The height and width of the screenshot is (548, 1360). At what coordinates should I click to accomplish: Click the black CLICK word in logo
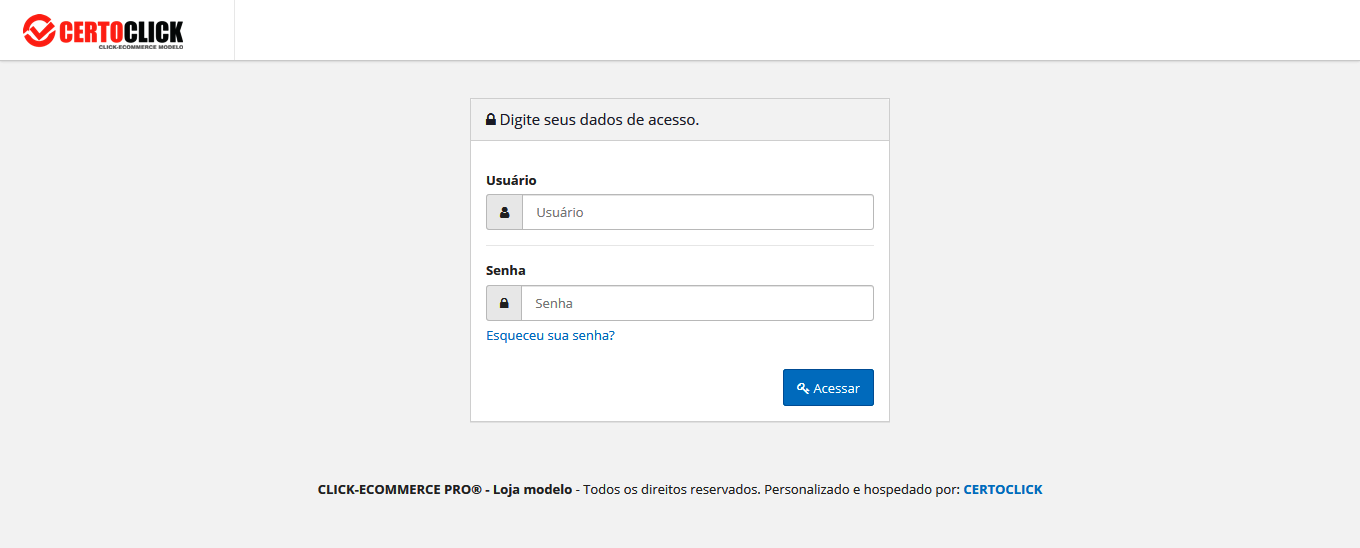point(155,32)
